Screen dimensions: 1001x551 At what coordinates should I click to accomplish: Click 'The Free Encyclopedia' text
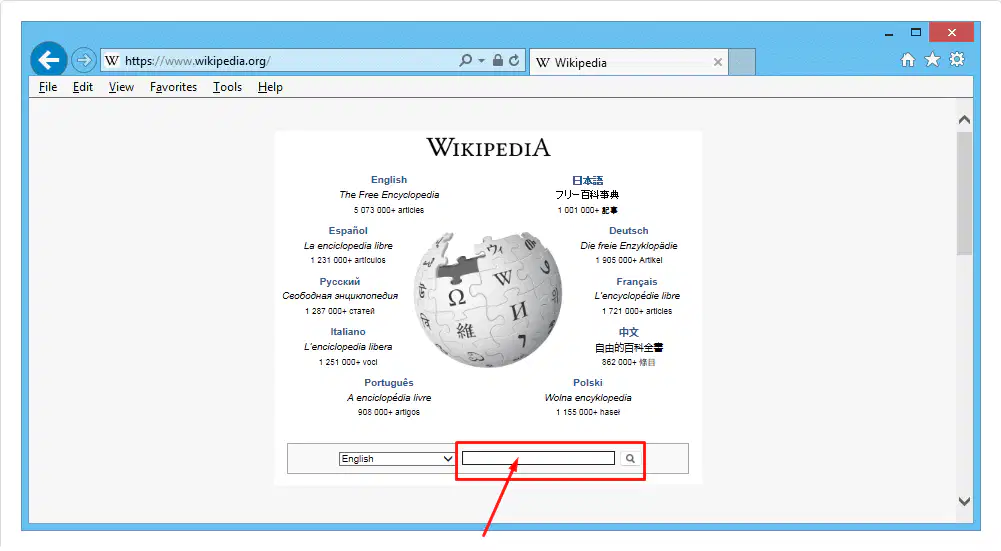[x=389, y=195]
